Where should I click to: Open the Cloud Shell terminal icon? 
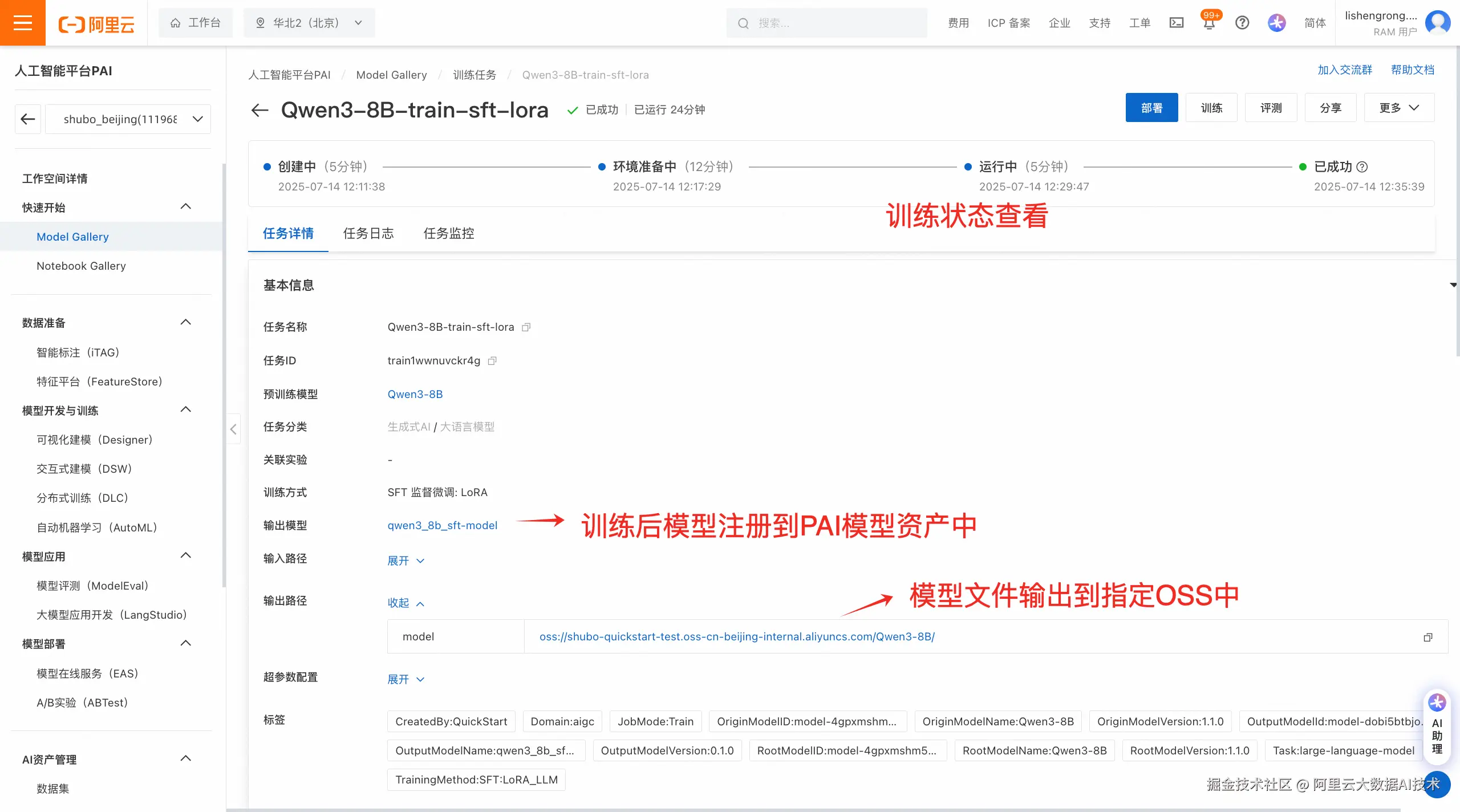pos(1177,23)
